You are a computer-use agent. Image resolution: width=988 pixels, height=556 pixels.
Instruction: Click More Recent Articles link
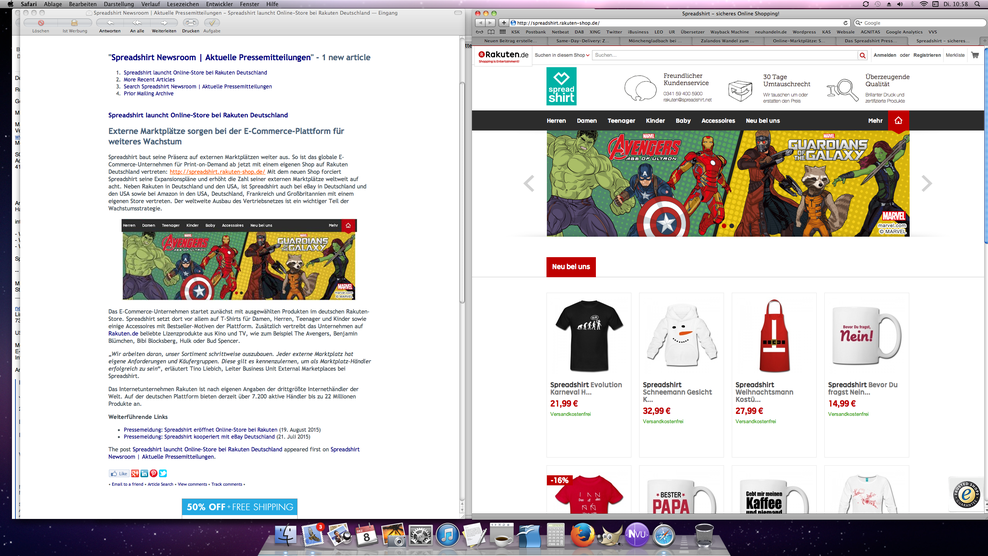pos(149,79)
